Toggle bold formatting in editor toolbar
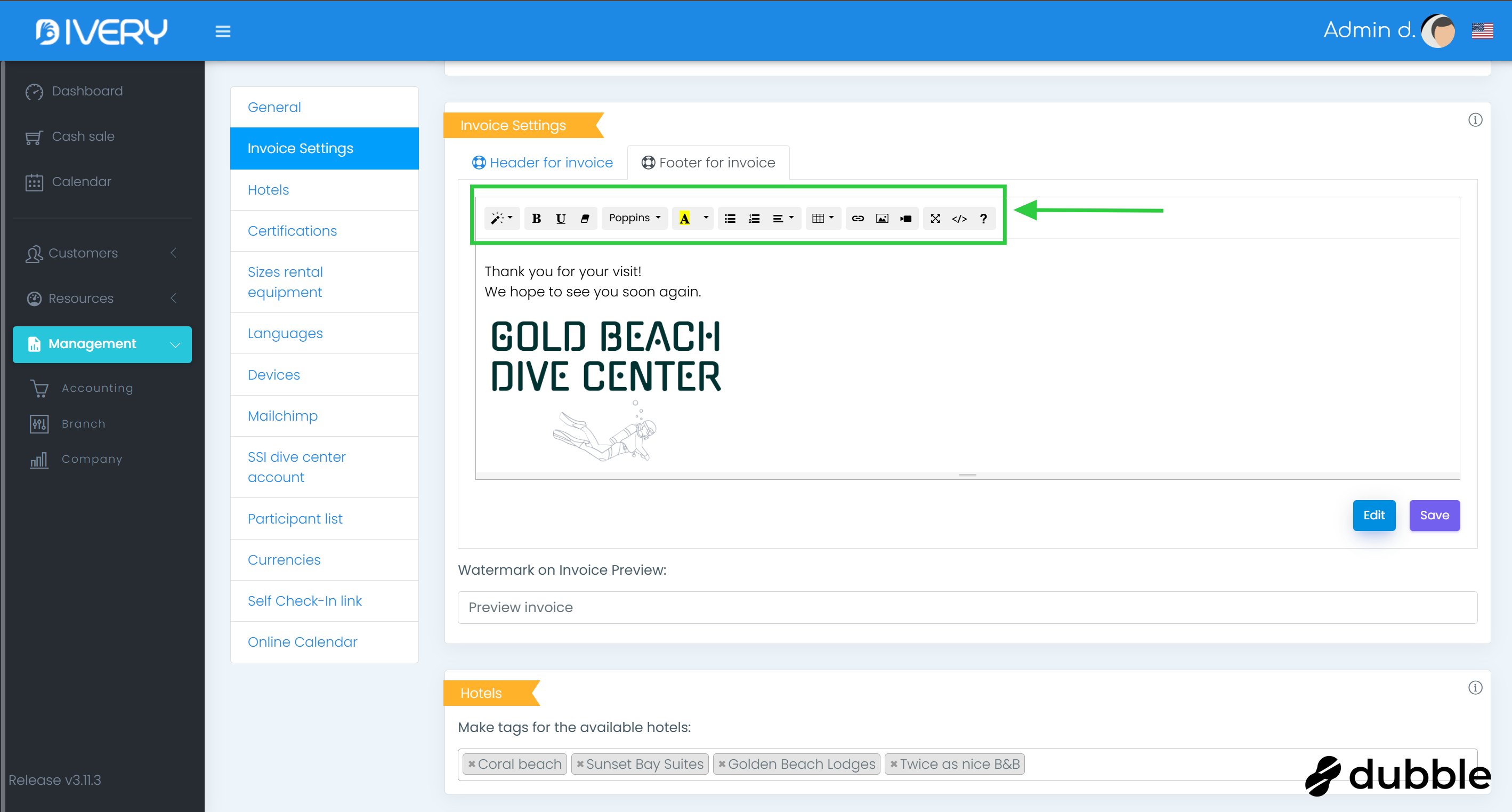The height and width of the screenshot is (812, 1512). pos(536,219)
